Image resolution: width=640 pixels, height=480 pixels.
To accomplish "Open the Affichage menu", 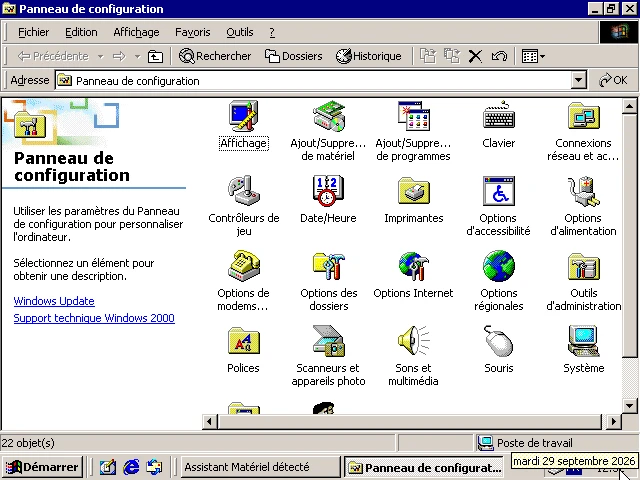I will tap(136, 32).
